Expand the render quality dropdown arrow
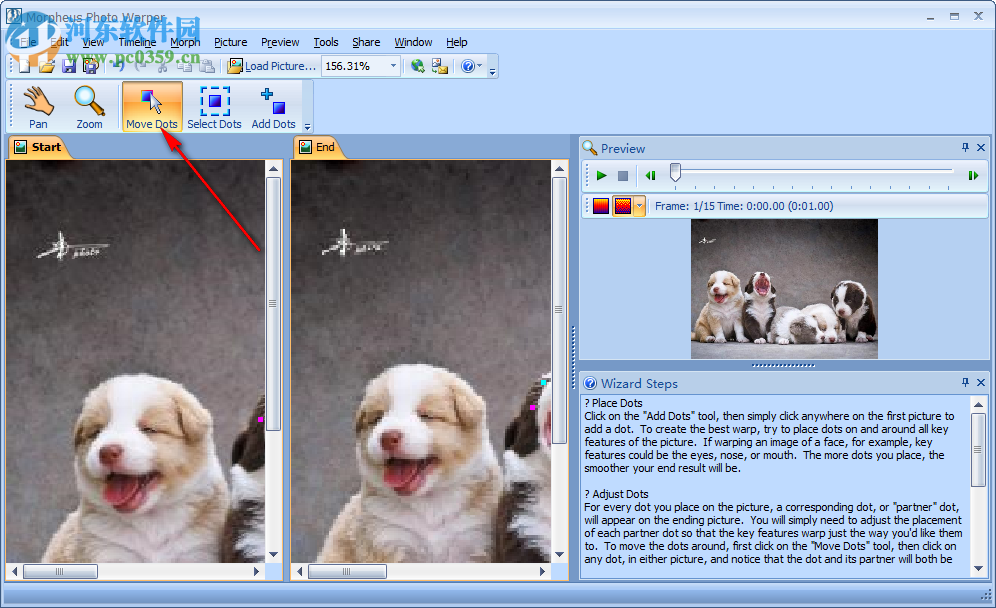This screenshot has height=608, width=996. 637,205
